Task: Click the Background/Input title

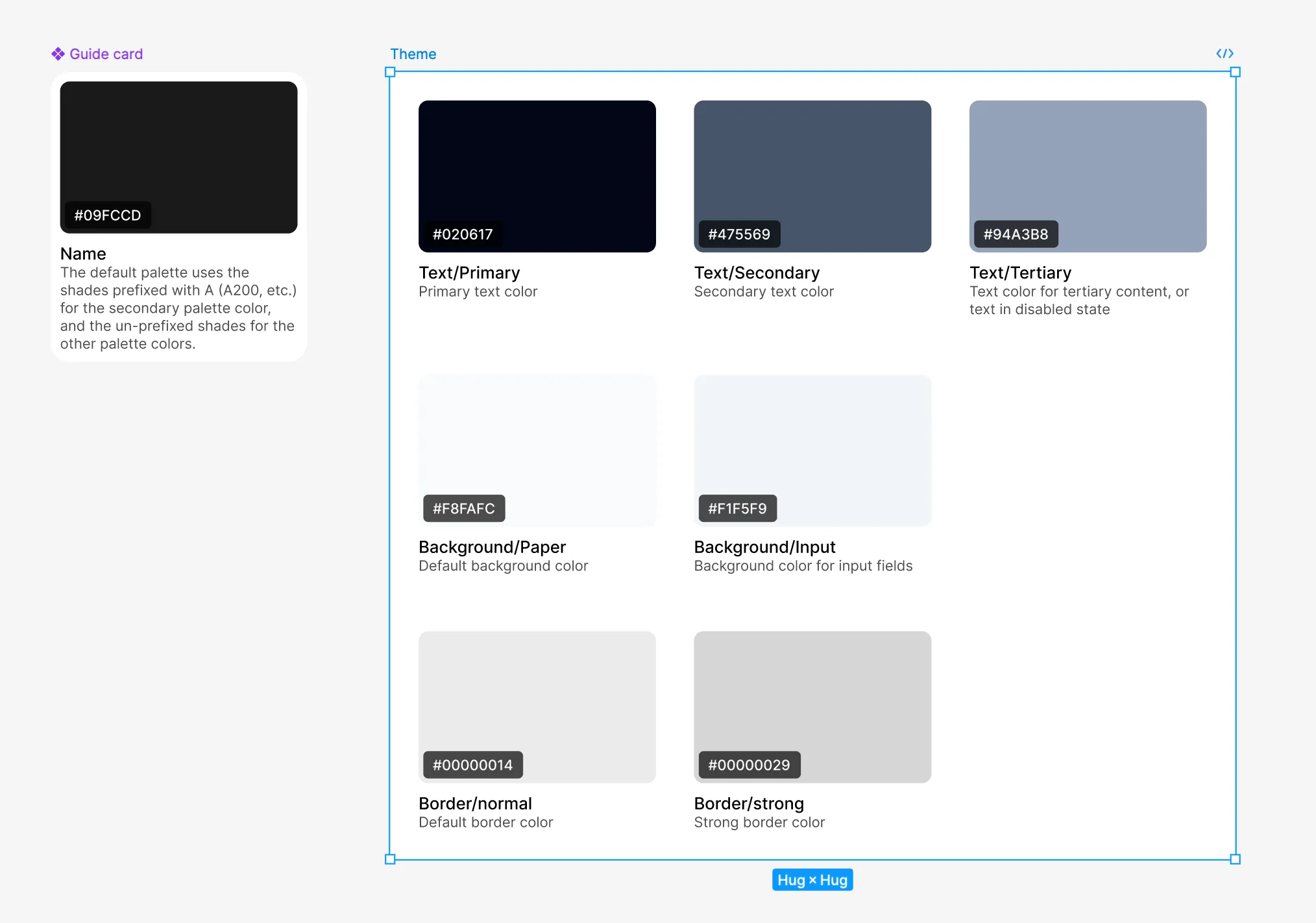Action: tap(764, 547)
